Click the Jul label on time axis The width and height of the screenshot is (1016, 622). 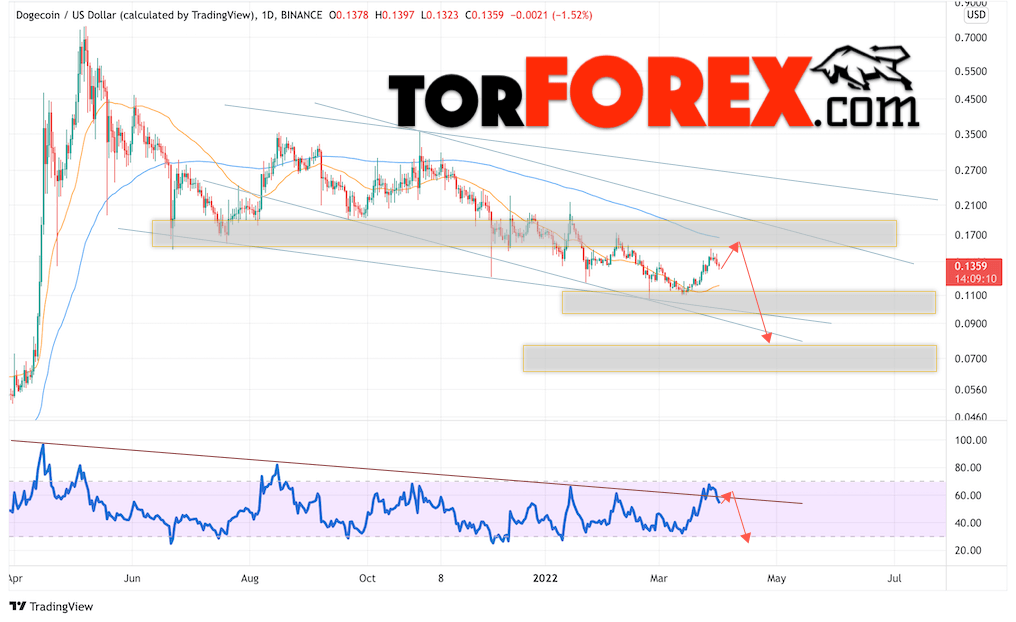[894, 578]
